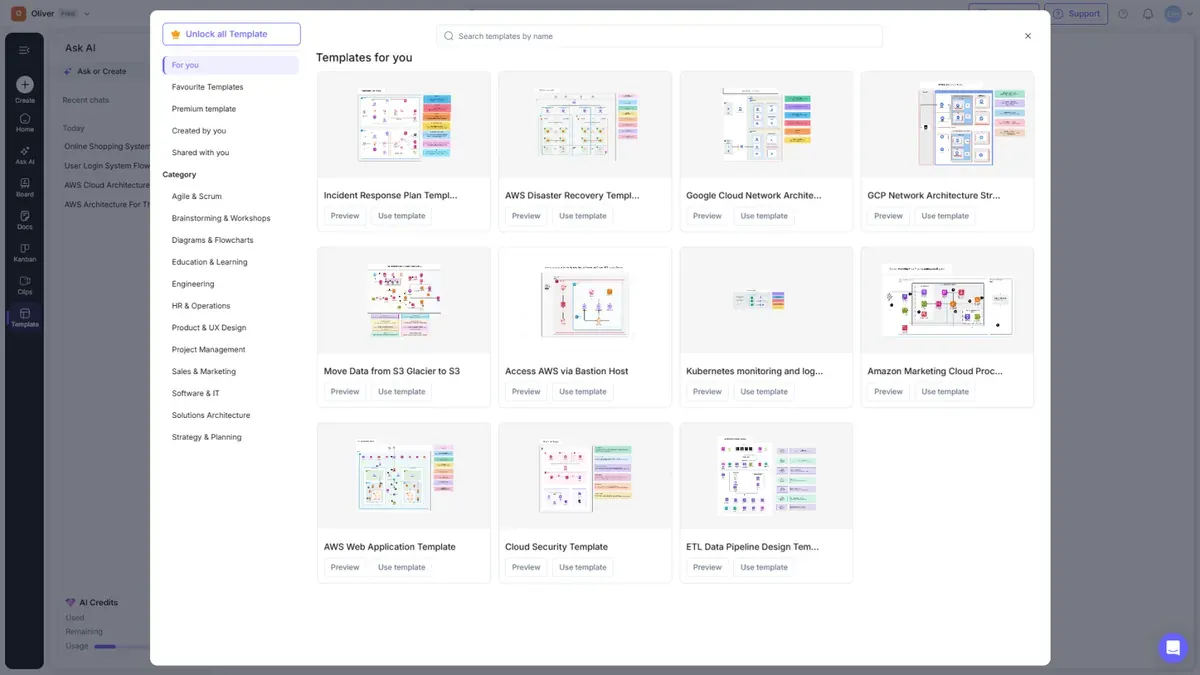Image resolution: width=1200 pixels, height=675 pixels.
Task: Open the Online Shopping System recent chat
Action: pos(107,147)
